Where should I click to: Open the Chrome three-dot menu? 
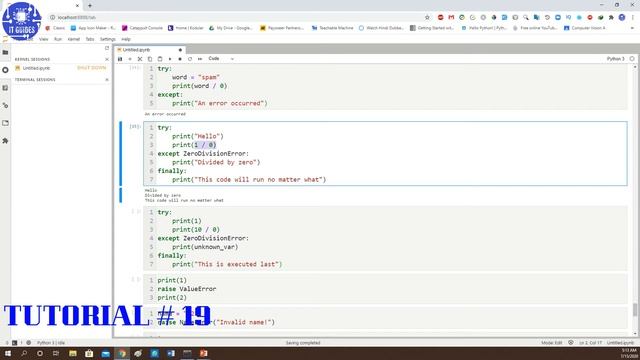click(x=633, y=18)
